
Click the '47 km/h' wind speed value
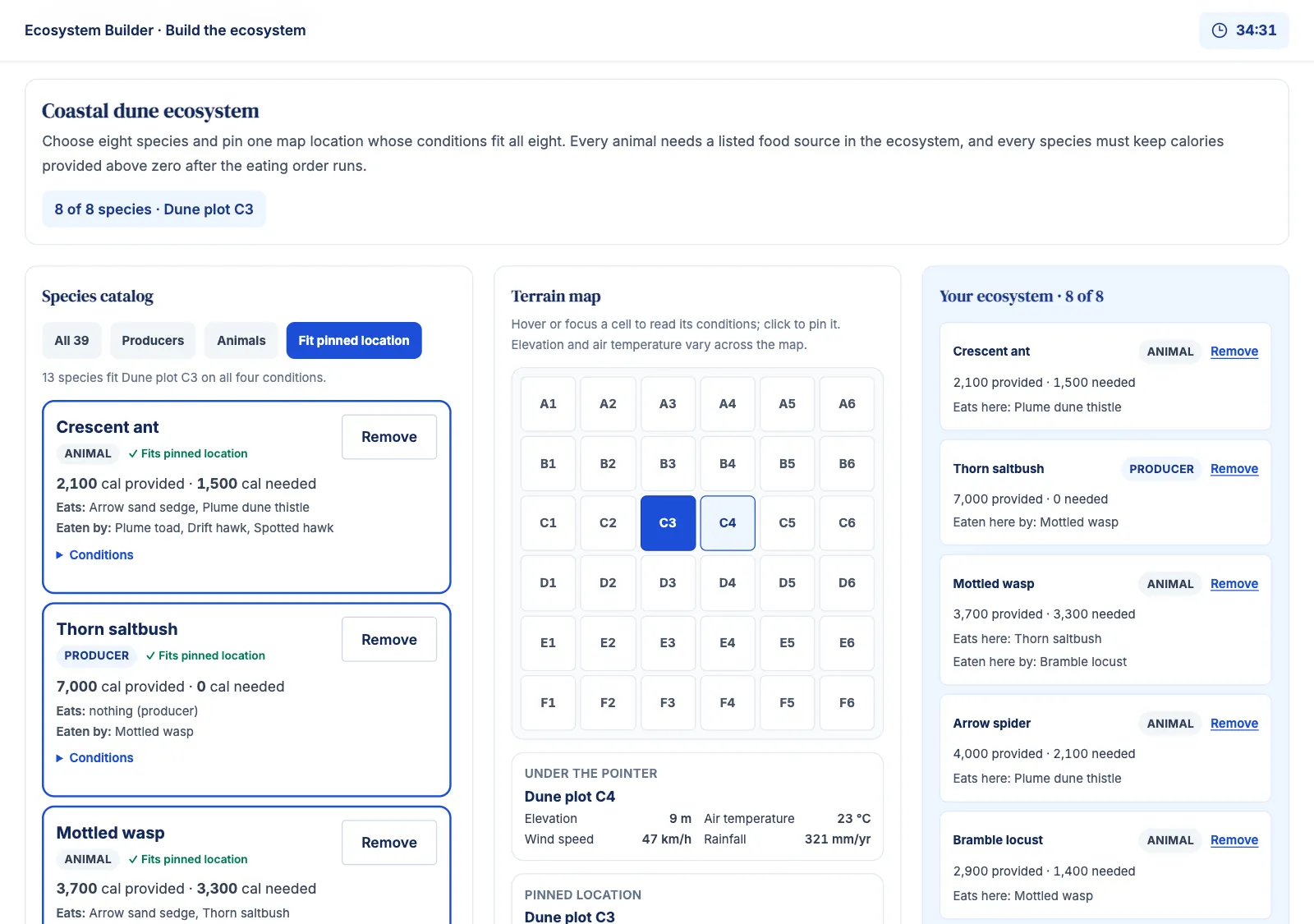point(666,839)
